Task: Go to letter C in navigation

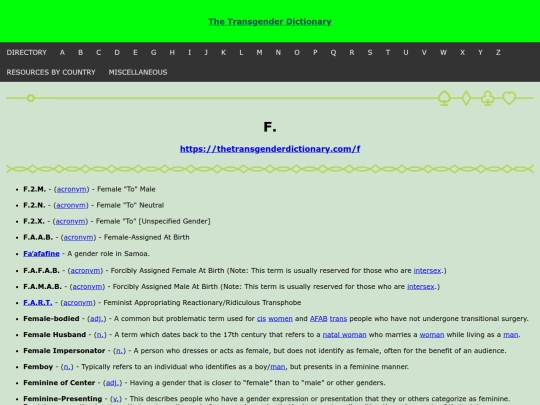Action: tap(98, 52)
